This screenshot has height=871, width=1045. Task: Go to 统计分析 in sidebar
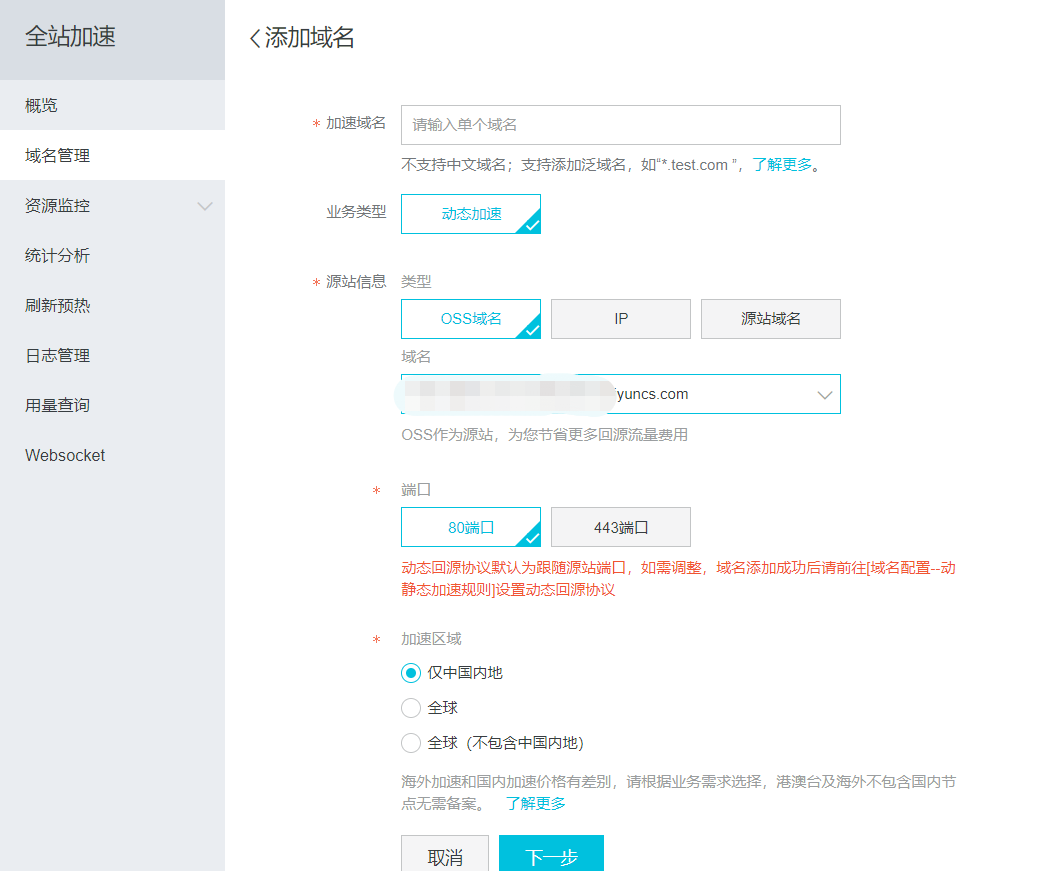pos(57,256)
